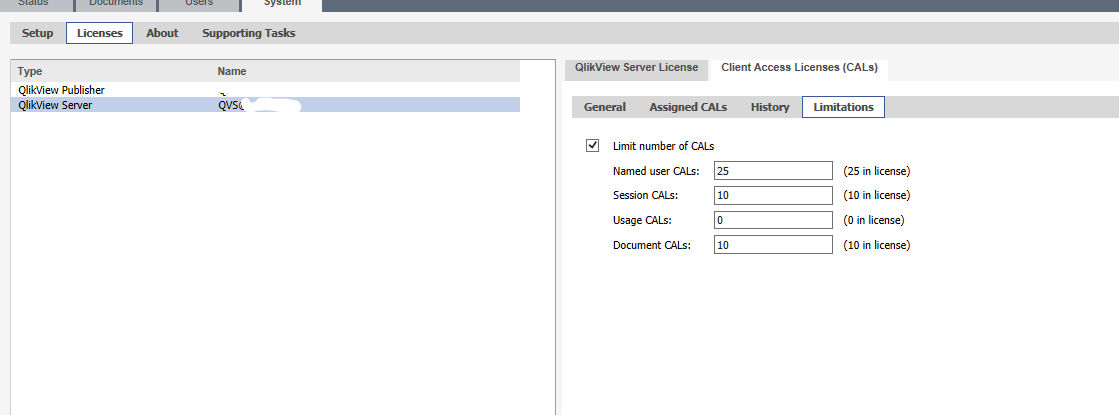The image size is (1119, 415).
Task: Open the About sub-tab
Action: point(163,34)
